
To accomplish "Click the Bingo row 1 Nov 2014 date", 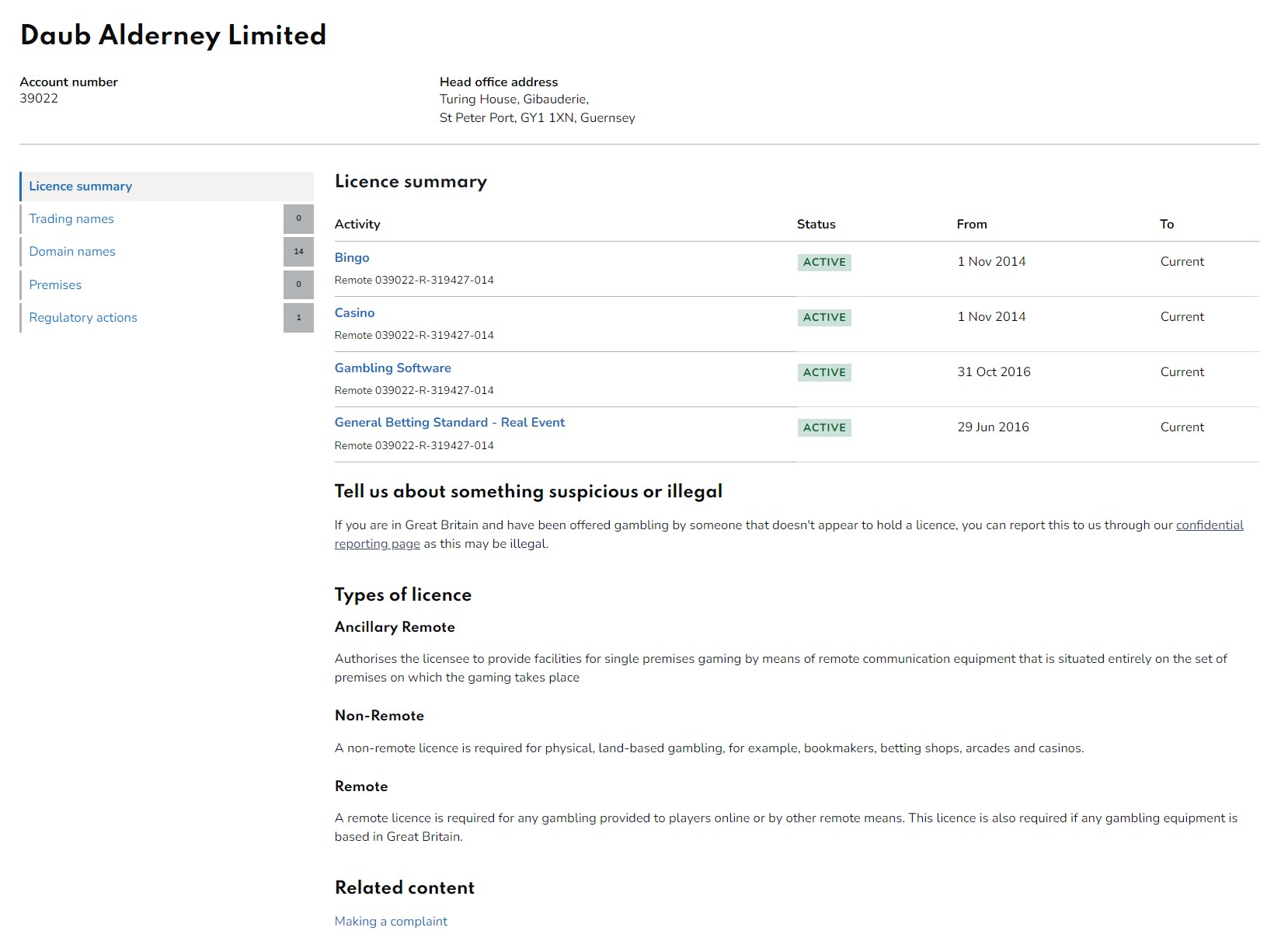I will 991,262.
